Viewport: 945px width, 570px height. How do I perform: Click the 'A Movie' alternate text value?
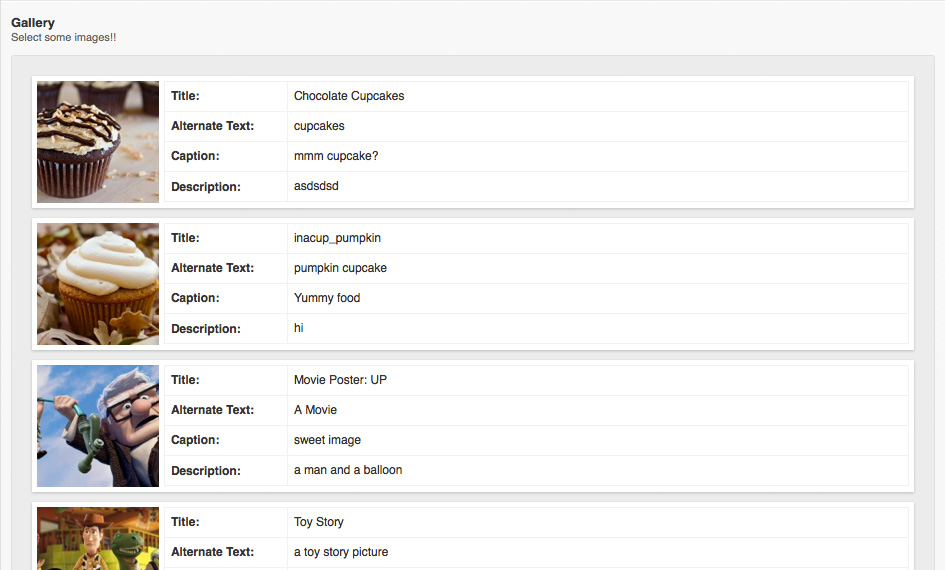click(315, 410)
